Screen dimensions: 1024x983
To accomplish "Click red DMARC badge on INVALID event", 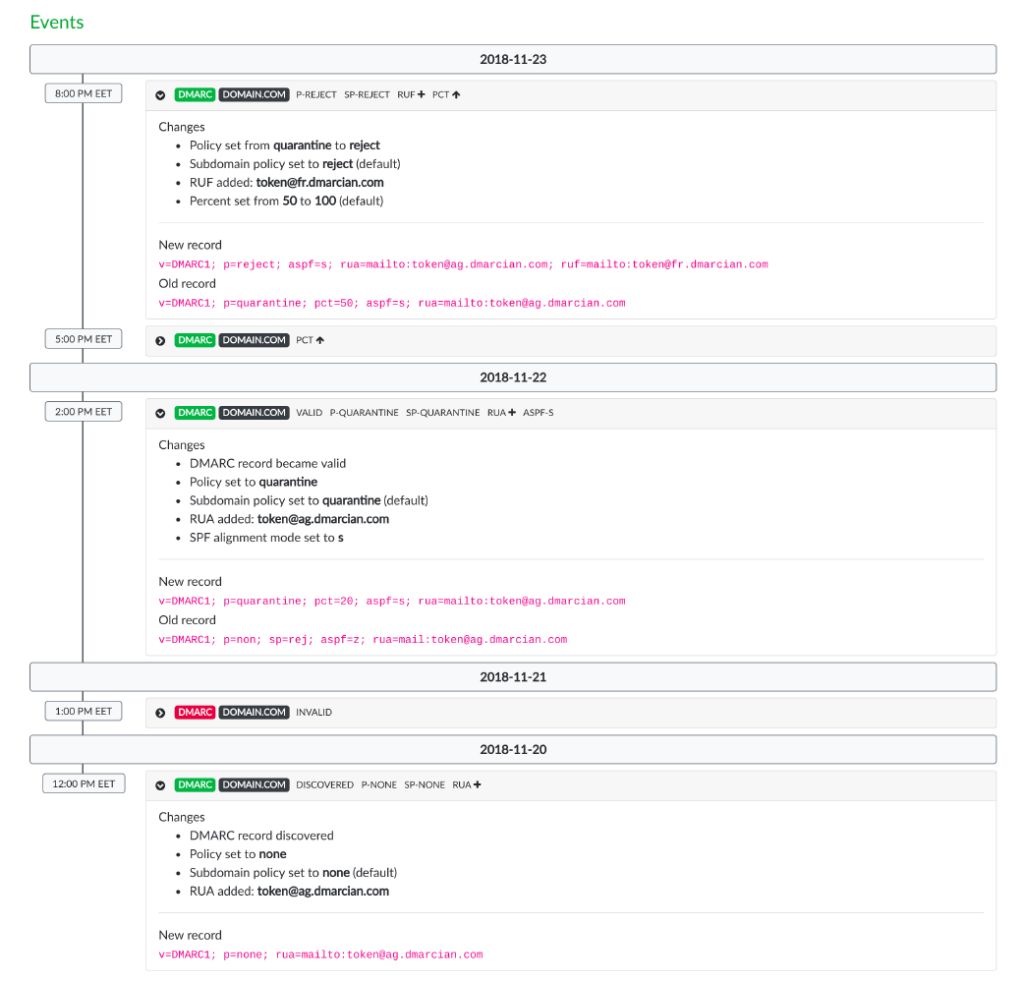I will click(x=195, y=712).
